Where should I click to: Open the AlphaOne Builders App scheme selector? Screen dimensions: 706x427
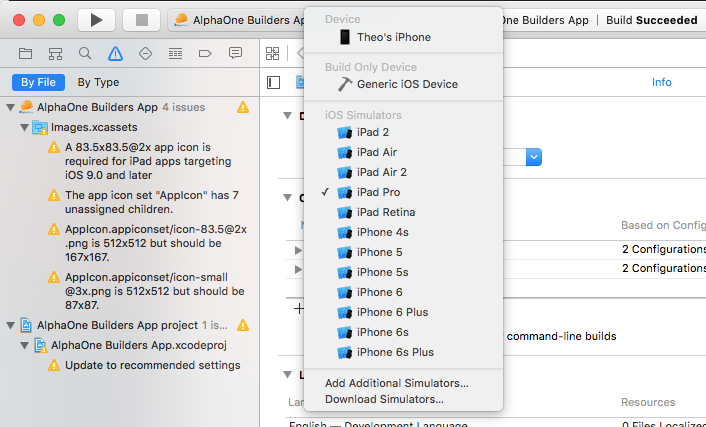pos(237,20)
